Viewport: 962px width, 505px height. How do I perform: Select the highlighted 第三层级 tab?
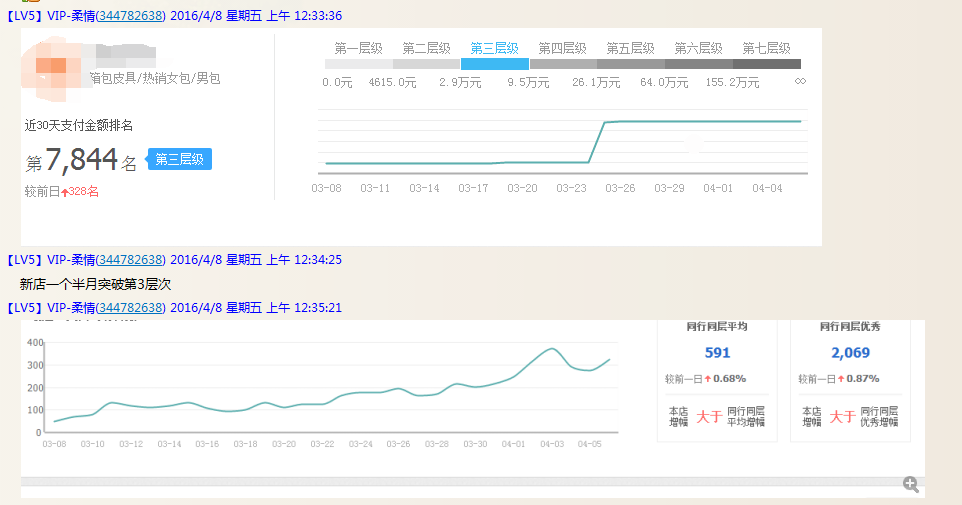click(494, 48)
